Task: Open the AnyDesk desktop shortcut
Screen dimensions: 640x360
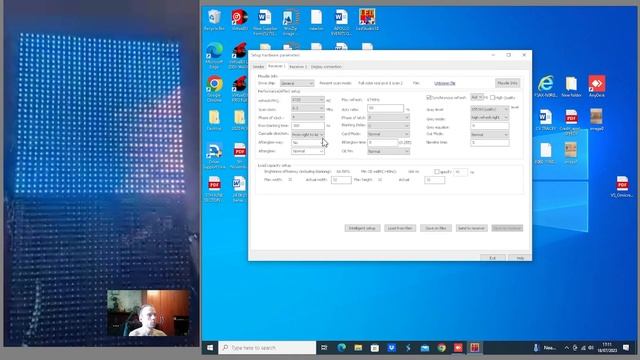Action: [x=596, y=86]
